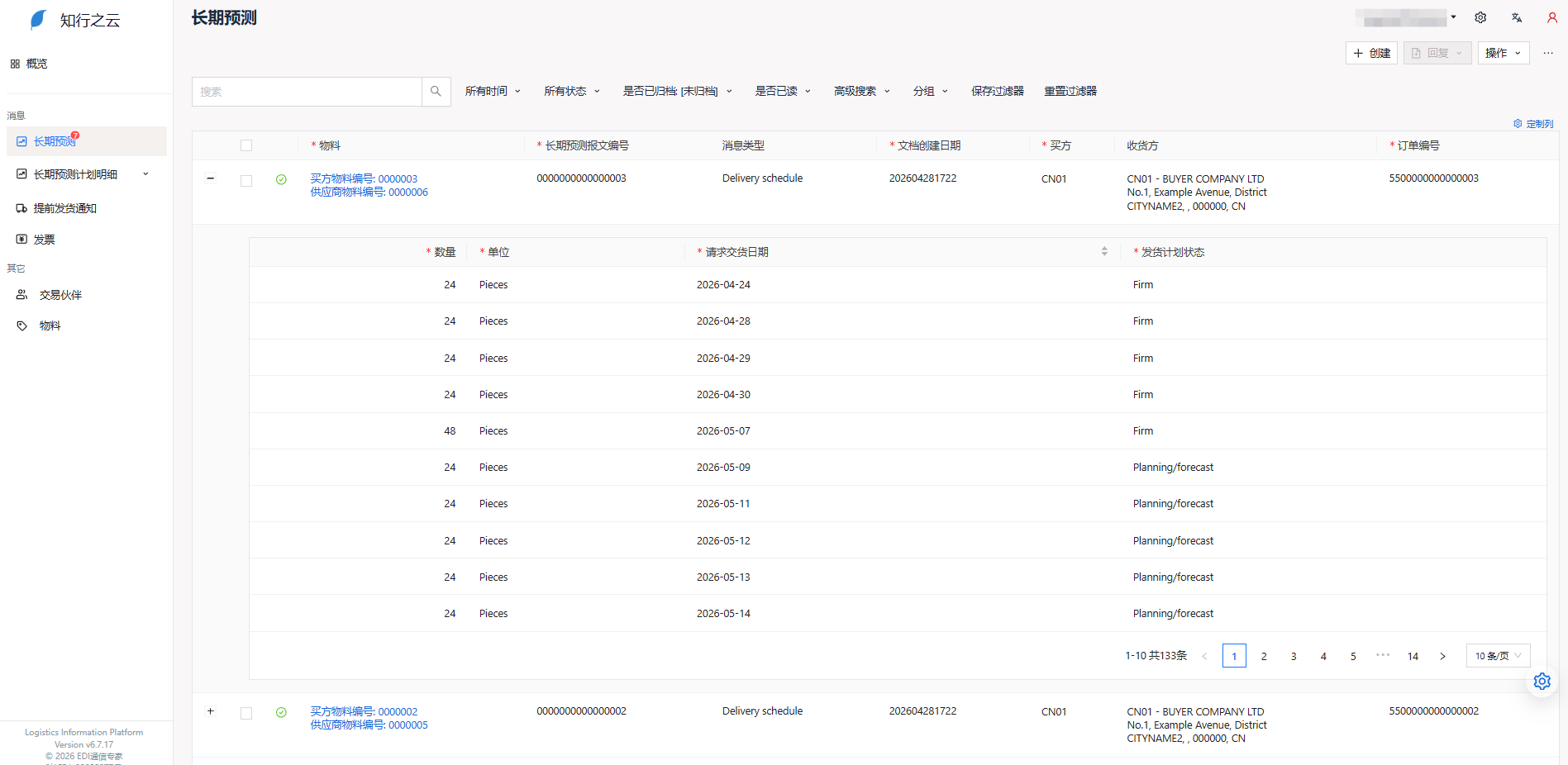The image size is (1568, 765).
Task: Change page size via 10 条/页 dropdown
Action: [1498, 656]
